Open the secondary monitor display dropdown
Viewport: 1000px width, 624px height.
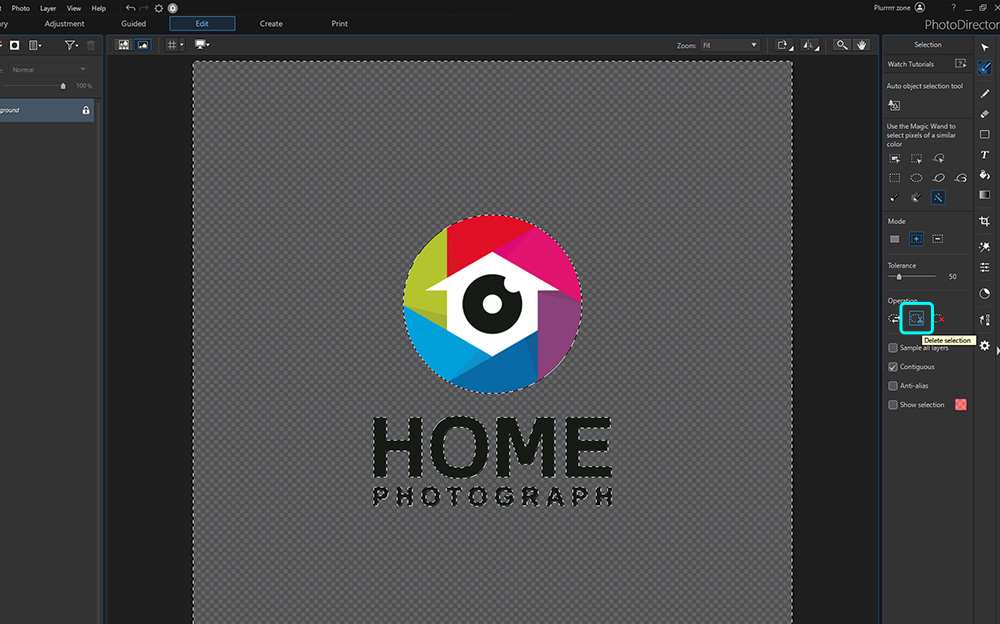(x=202, y=45)
